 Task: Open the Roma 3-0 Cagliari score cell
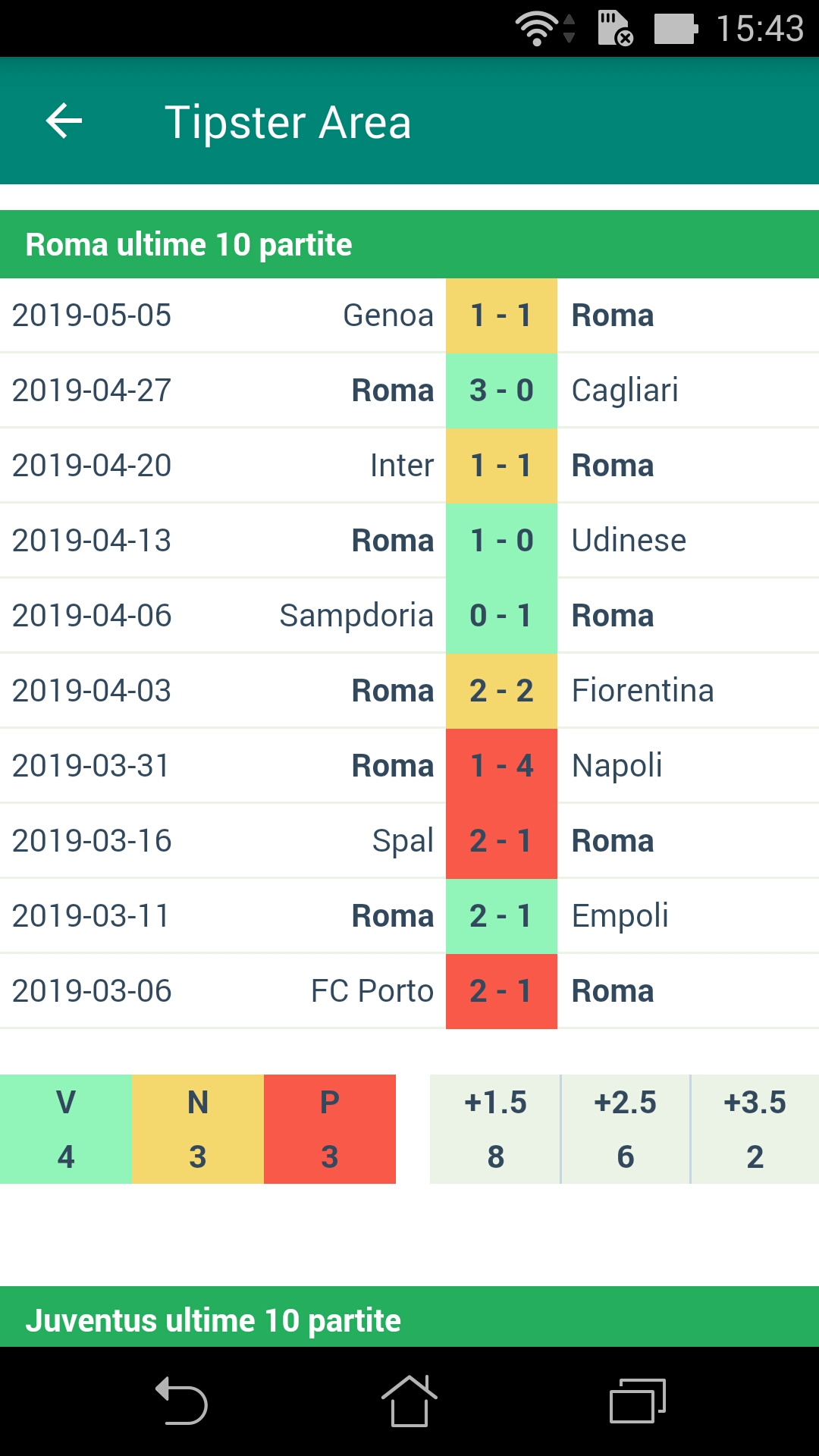click(501, 391)
